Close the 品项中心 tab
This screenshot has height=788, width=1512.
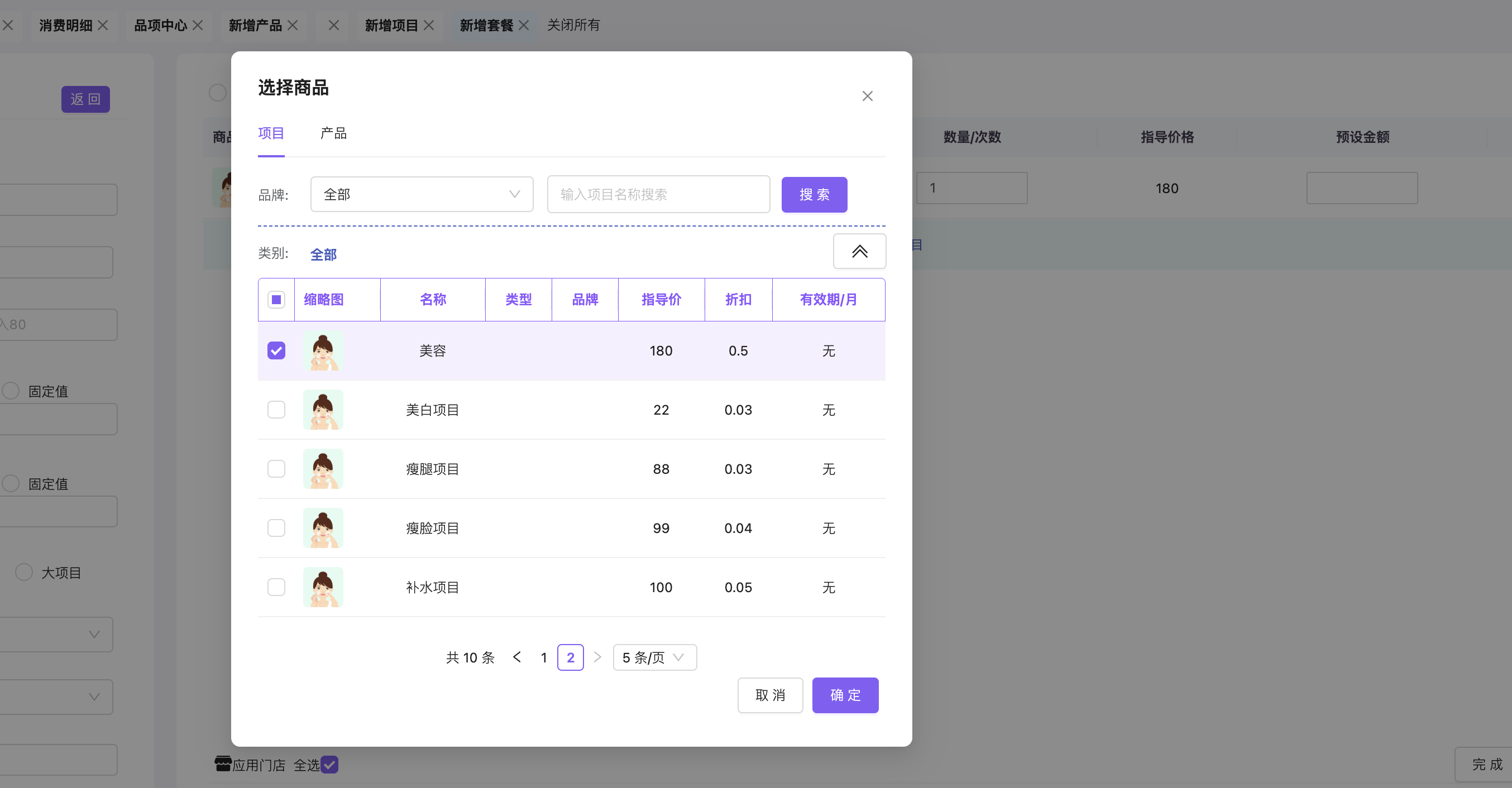point(198,25)
